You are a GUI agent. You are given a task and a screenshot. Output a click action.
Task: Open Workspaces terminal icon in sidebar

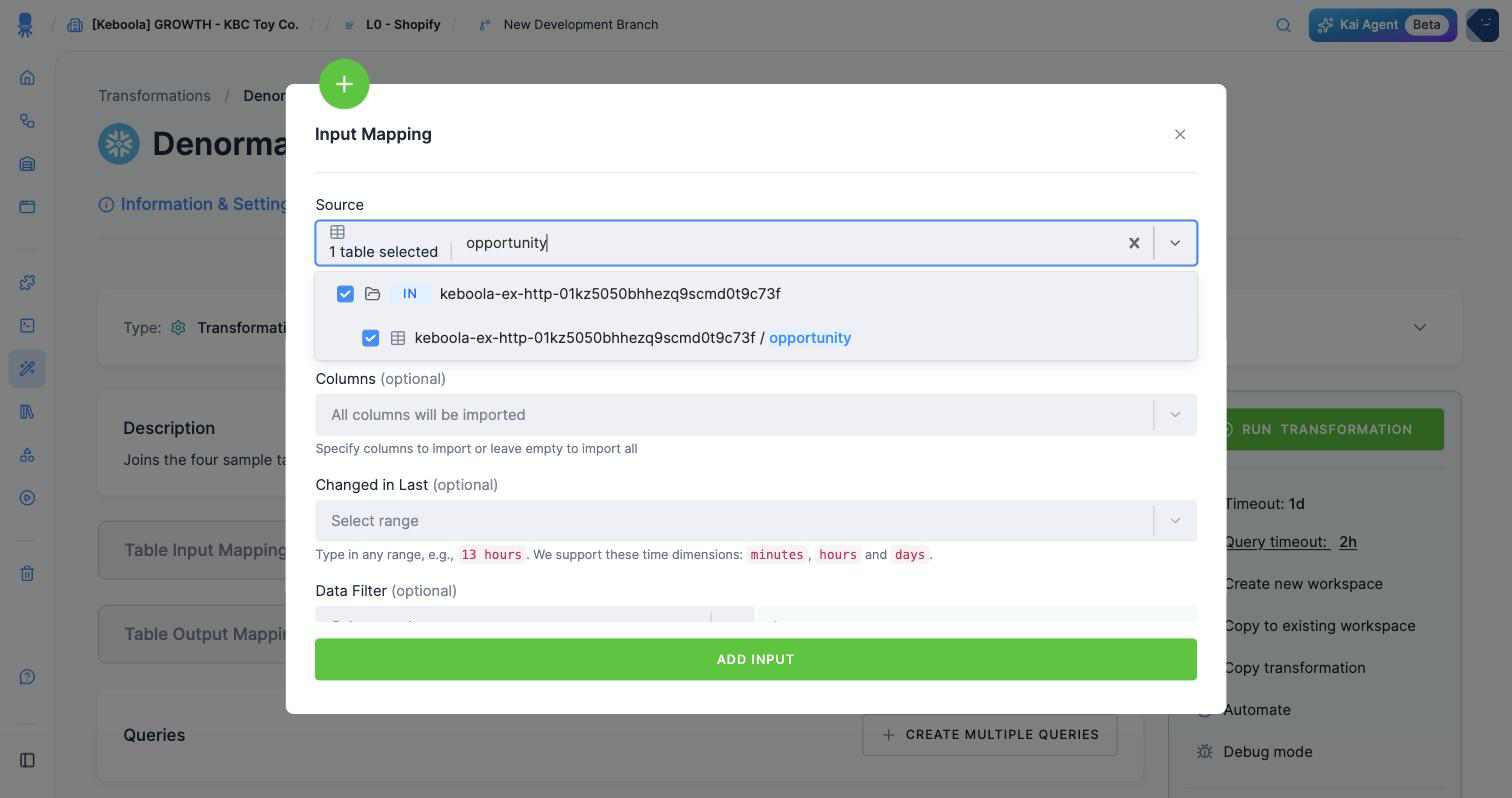[x=27, y=325]
